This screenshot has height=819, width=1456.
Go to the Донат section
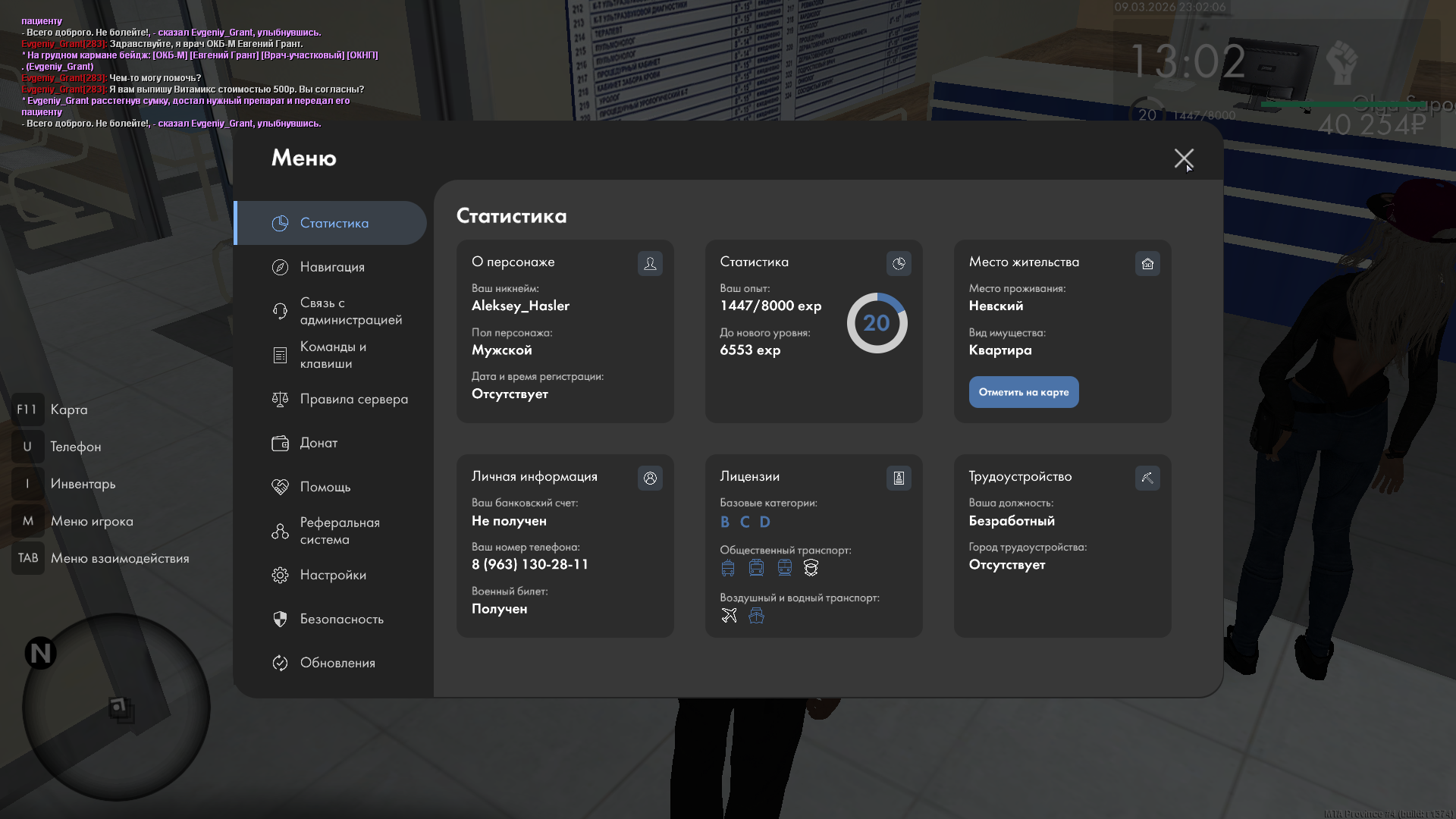pos(318,443)
